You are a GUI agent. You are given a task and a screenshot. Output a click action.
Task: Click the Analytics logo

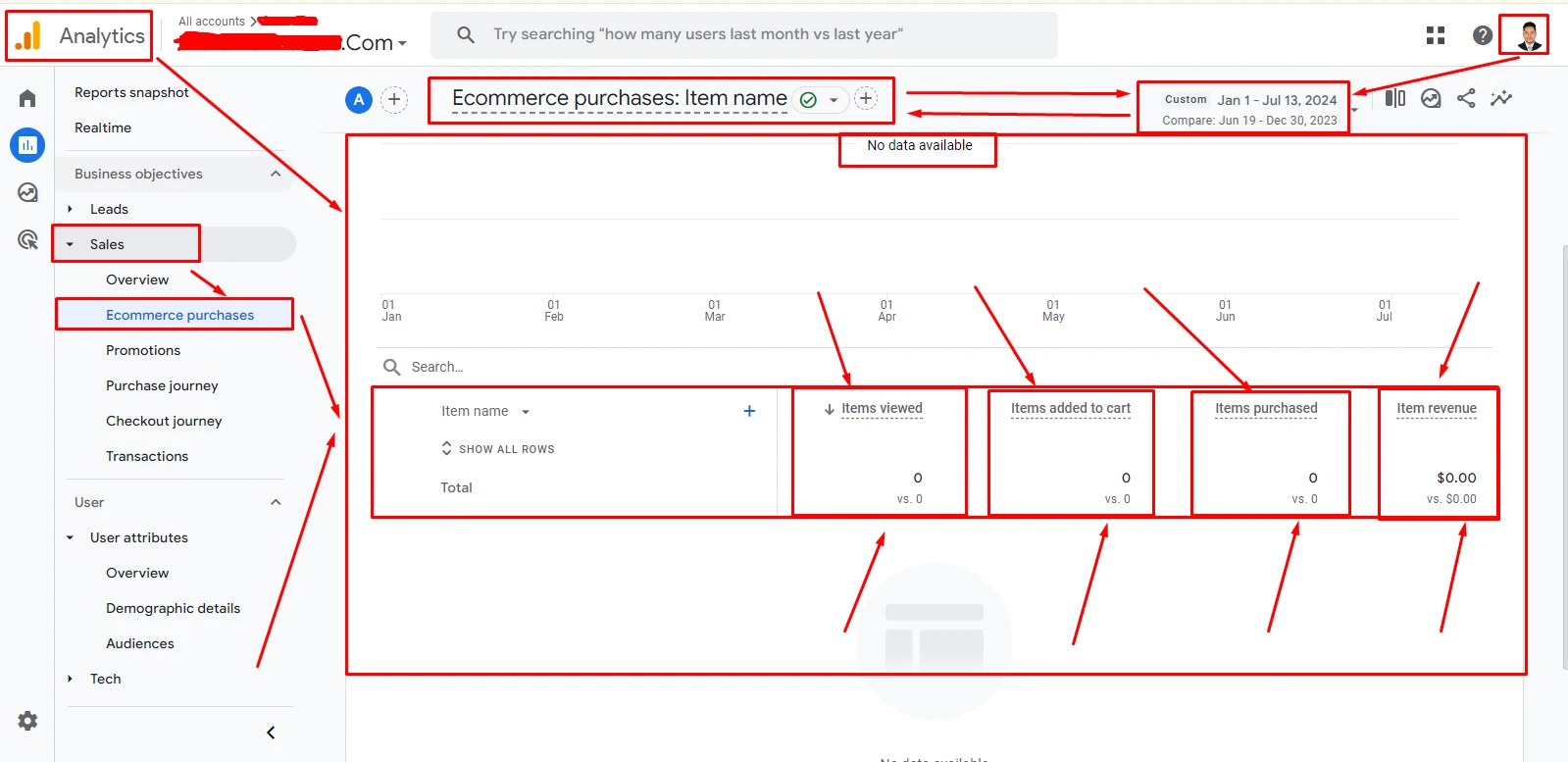point(80,36)
